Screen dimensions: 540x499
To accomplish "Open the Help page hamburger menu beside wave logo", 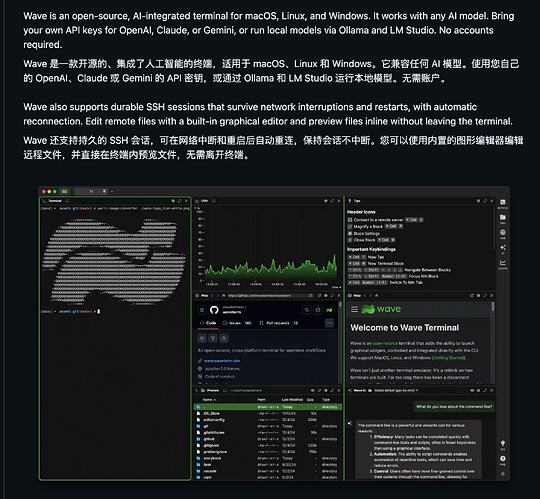I will [x=354, y=309].
